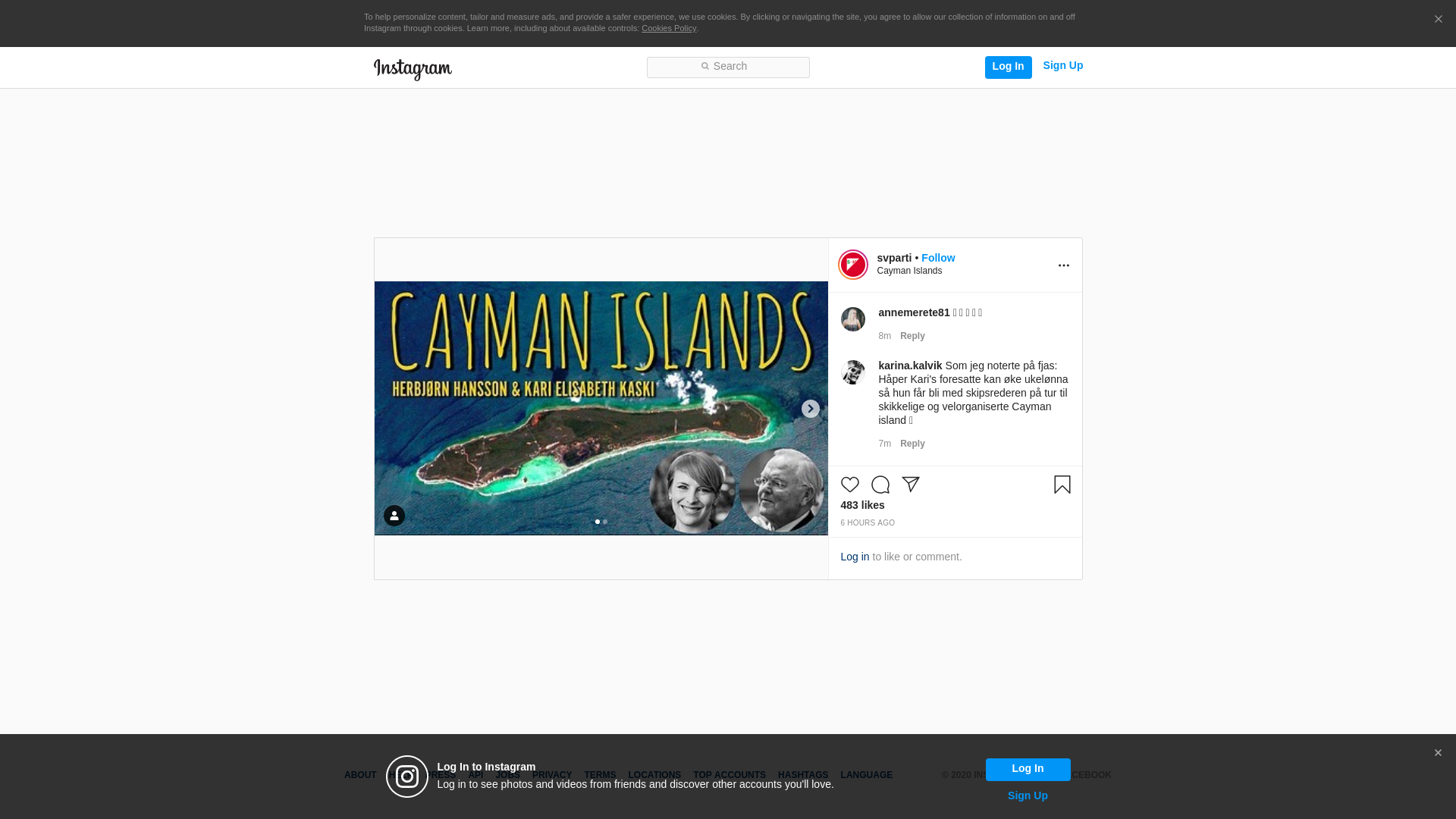Open LOCATIONS footer link
The height and width of the screenshot is (819, 1456).
[654, 775]
